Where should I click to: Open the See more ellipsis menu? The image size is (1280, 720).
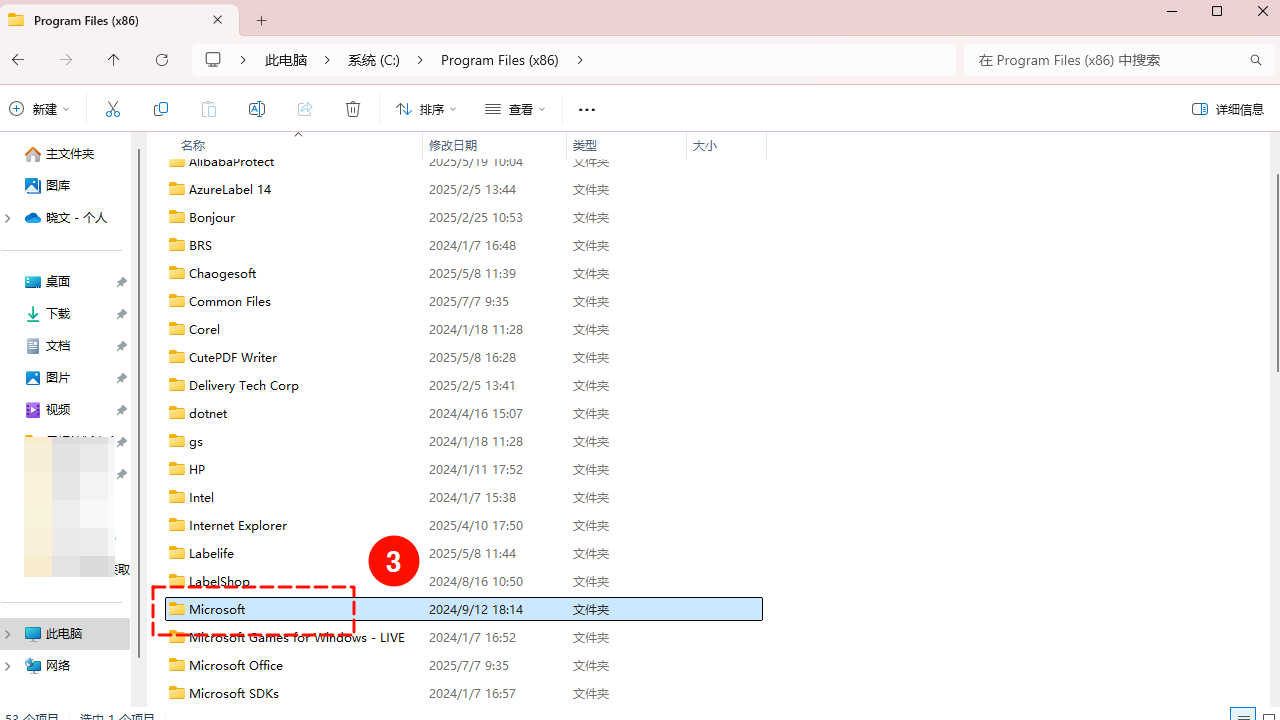coord(587,109)
